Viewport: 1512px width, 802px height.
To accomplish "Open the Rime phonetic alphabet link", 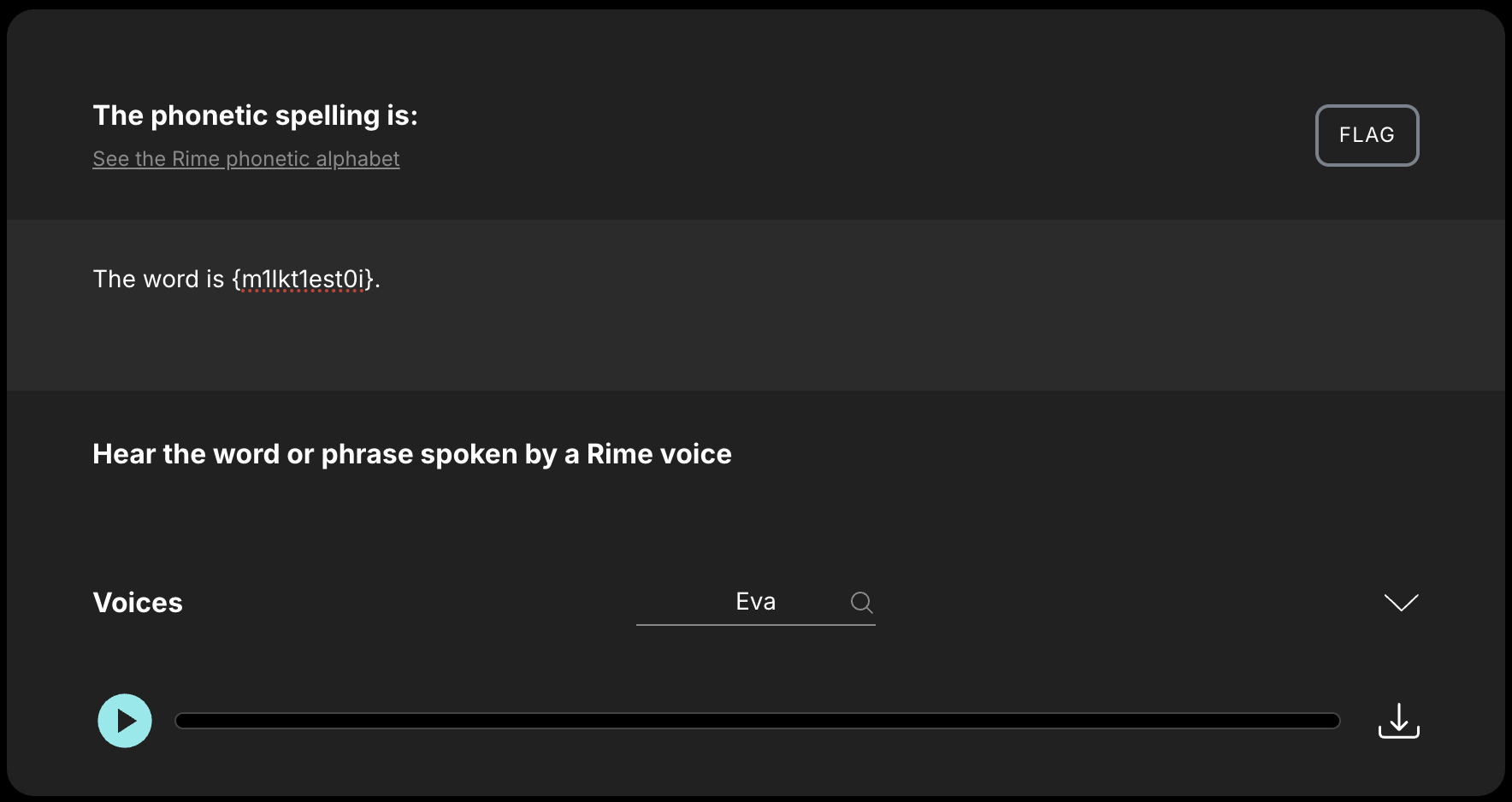I will (x=245, y=159).
